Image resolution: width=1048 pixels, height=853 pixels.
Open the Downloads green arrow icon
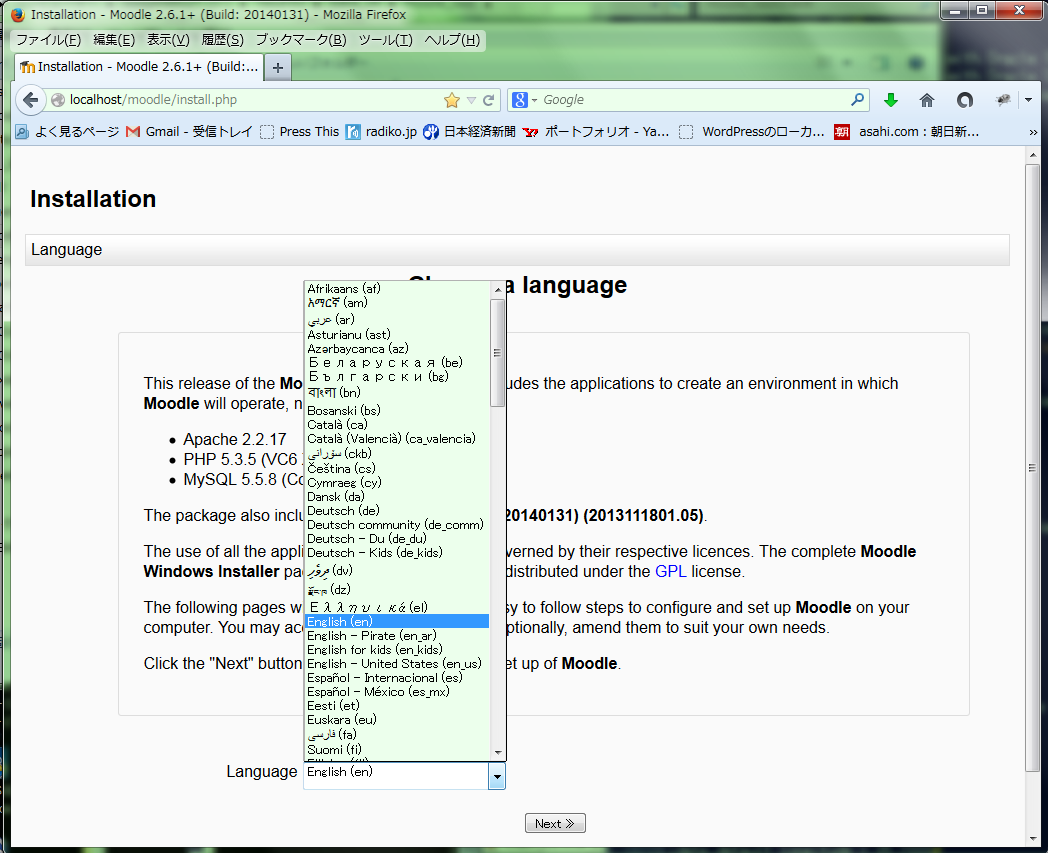890,100
